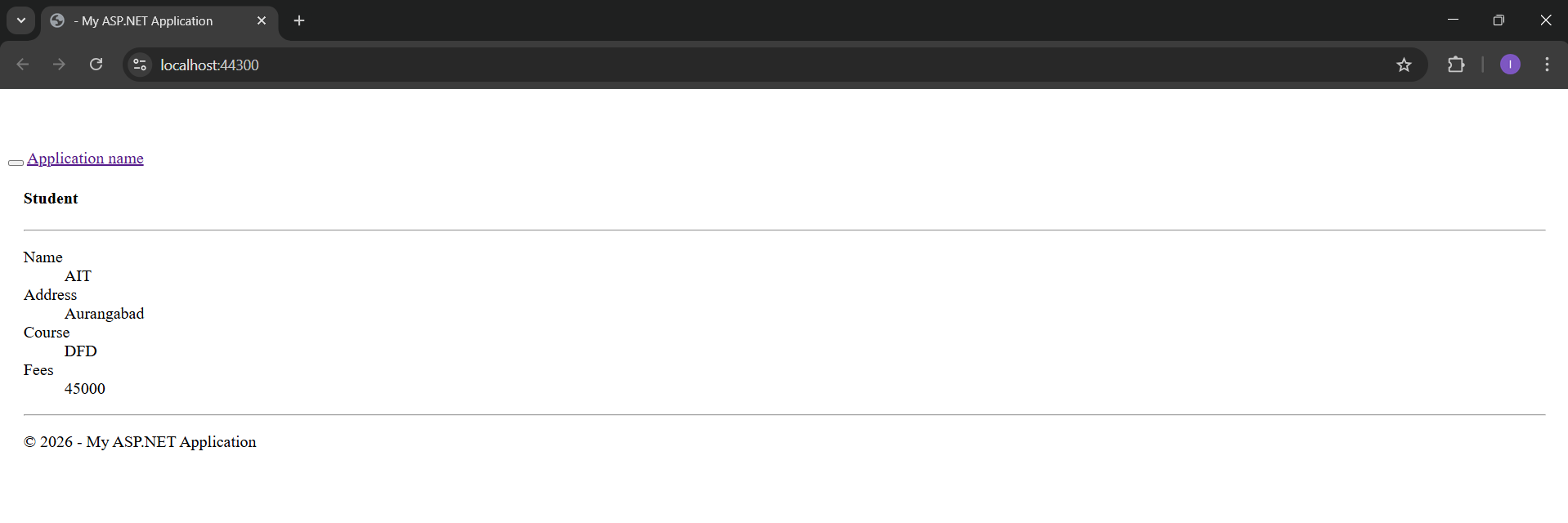Click the Aurangabad address value
The height and width of the screenshot is (523, 1568).
click(x=104, y=314)
